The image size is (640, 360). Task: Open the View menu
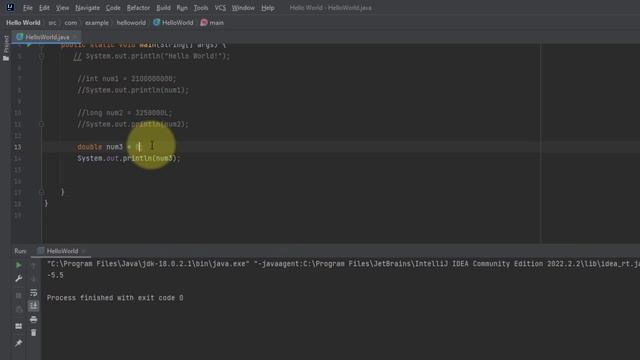[x=62, y=8]
